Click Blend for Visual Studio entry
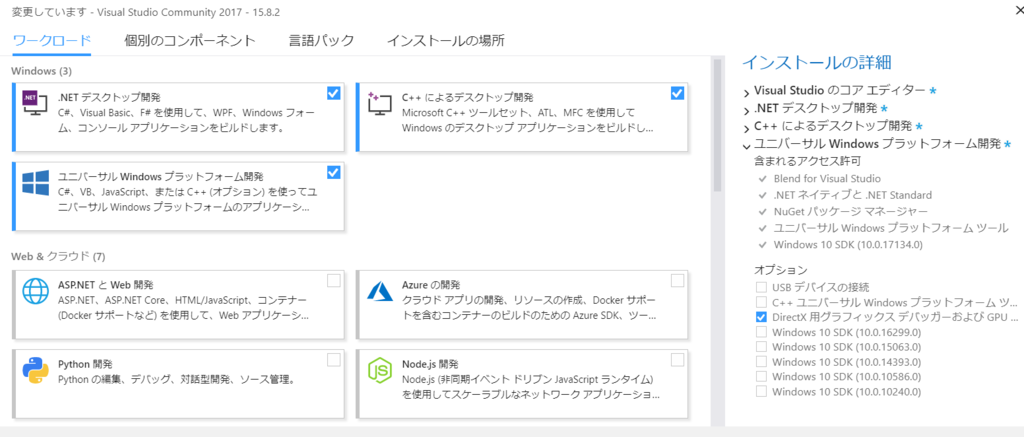Screen dimensions: 1024x437 pos(827,178)
